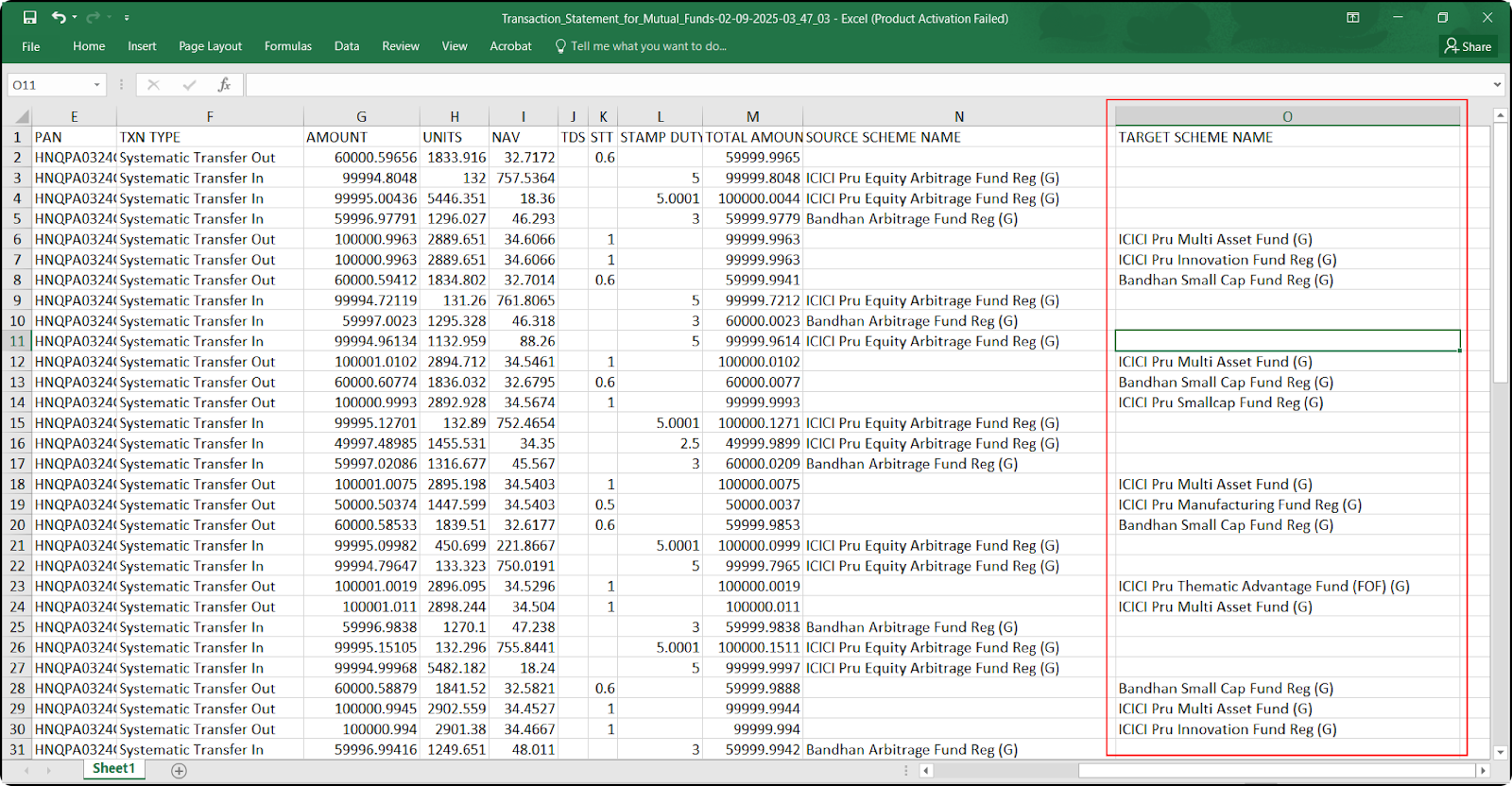Select row 23 header
Viewport: 1512px width, 786px height.
18,586
